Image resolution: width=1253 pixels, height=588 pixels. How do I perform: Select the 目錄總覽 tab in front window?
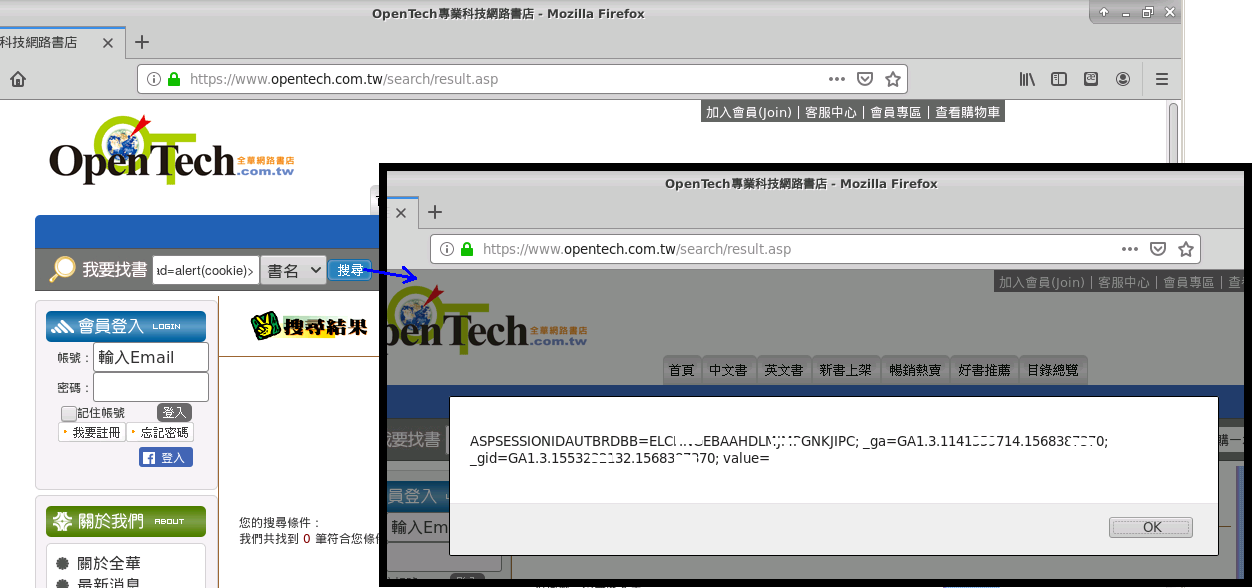[1053, 369]
